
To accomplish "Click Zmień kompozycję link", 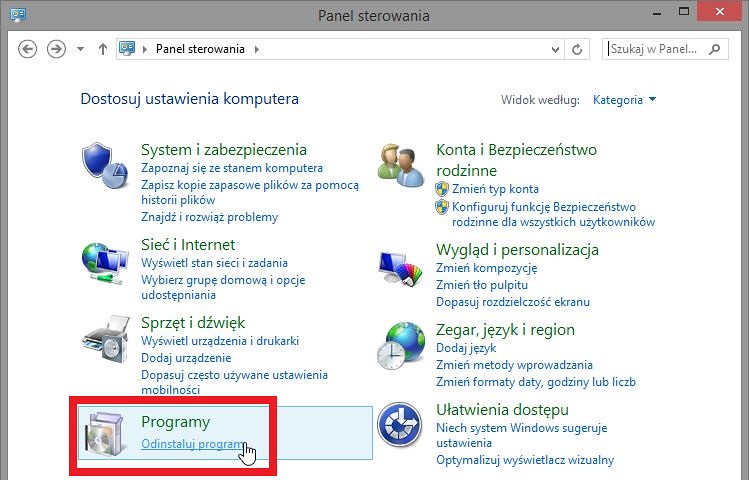I will point(486,268).
